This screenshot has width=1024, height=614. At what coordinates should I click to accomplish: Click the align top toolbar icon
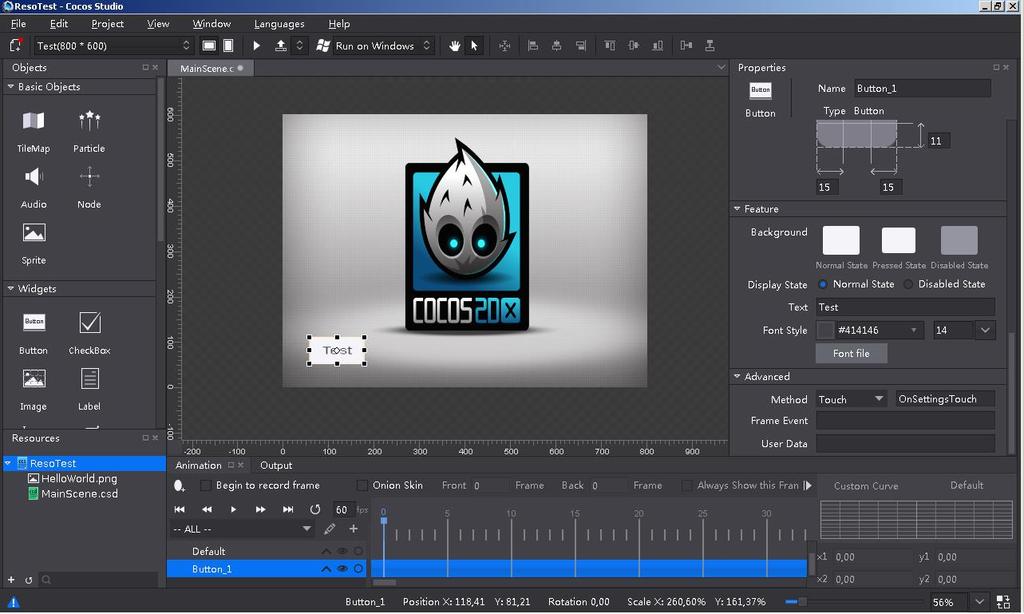pos(609,46)
